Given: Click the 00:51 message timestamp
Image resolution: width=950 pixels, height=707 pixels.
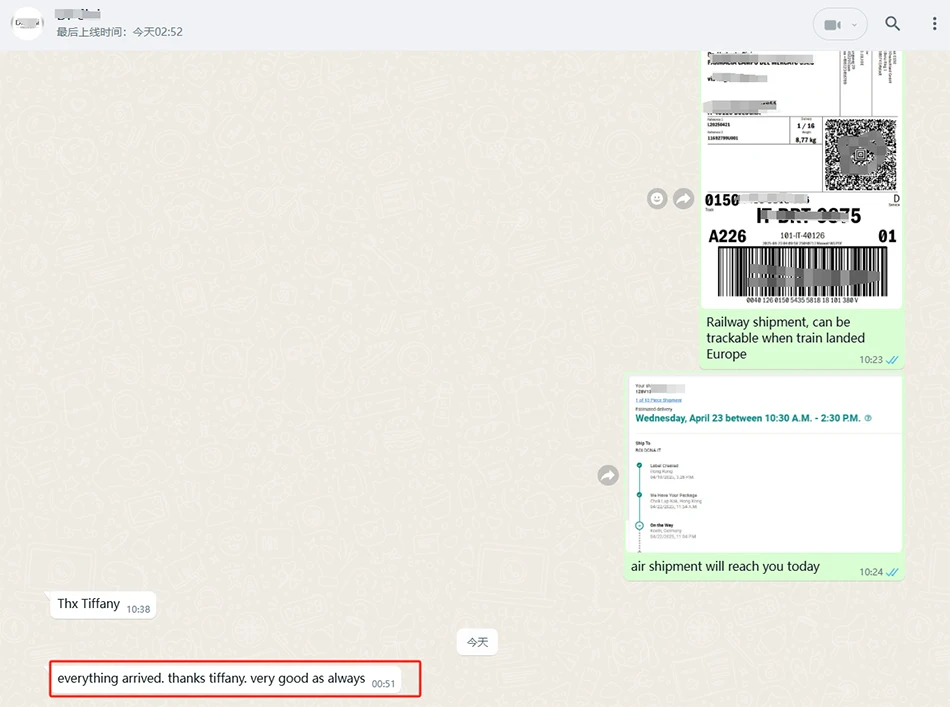Looking at the screenshot, I should 383,684.
